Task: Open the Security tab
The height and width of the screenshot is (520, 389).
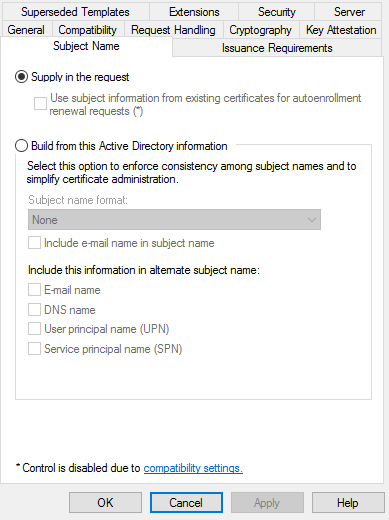Action: pos(277,12)
